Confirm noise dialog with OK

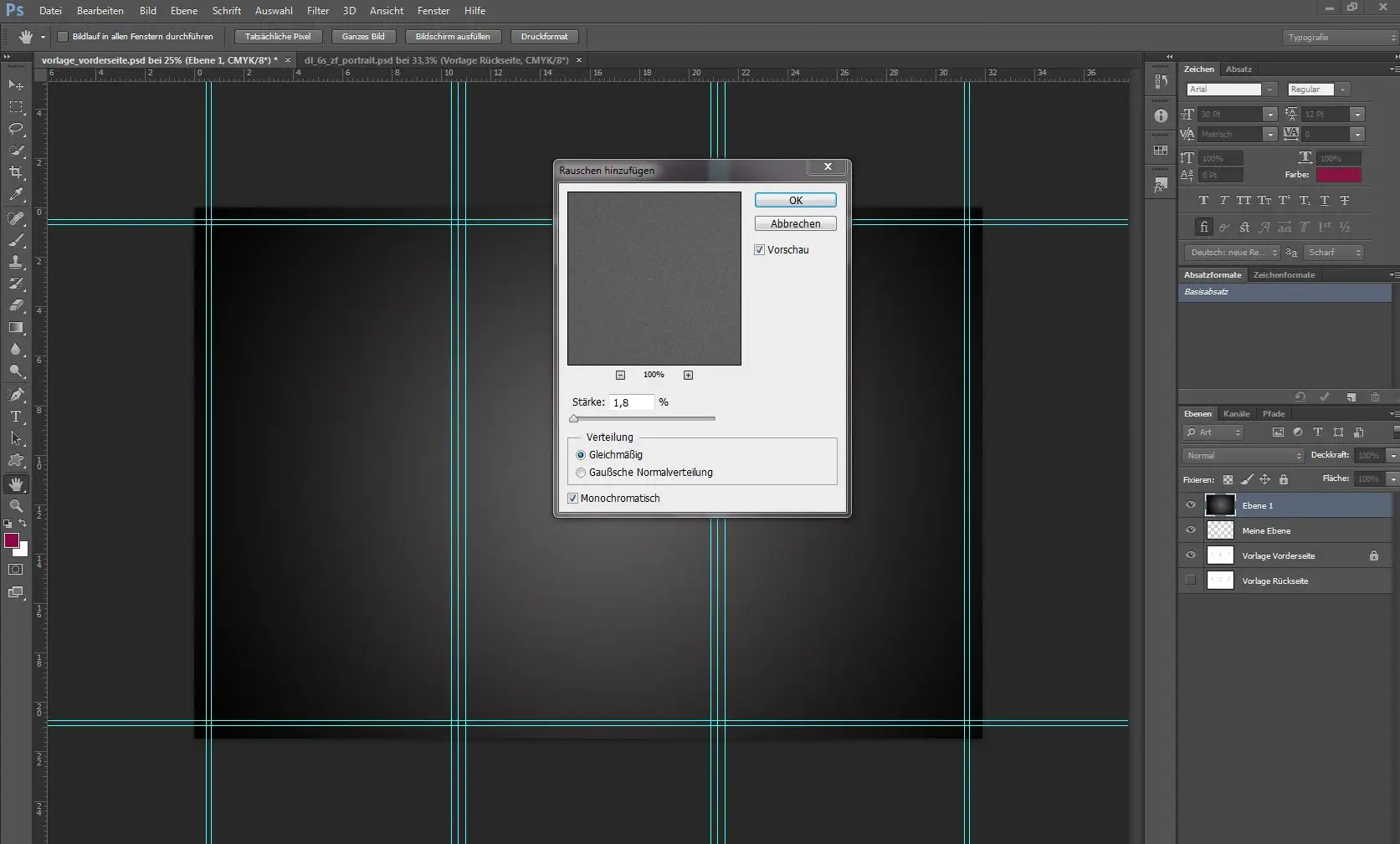point(795,201)
